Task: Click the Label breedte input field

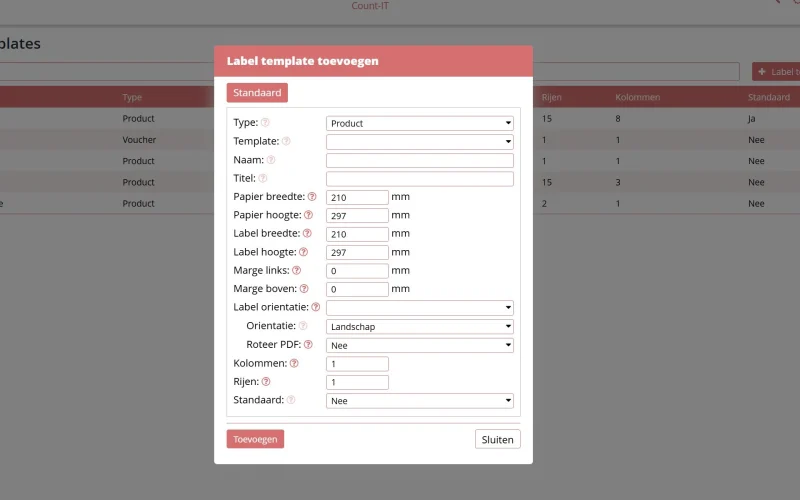Action: click(x=357, y=234)
